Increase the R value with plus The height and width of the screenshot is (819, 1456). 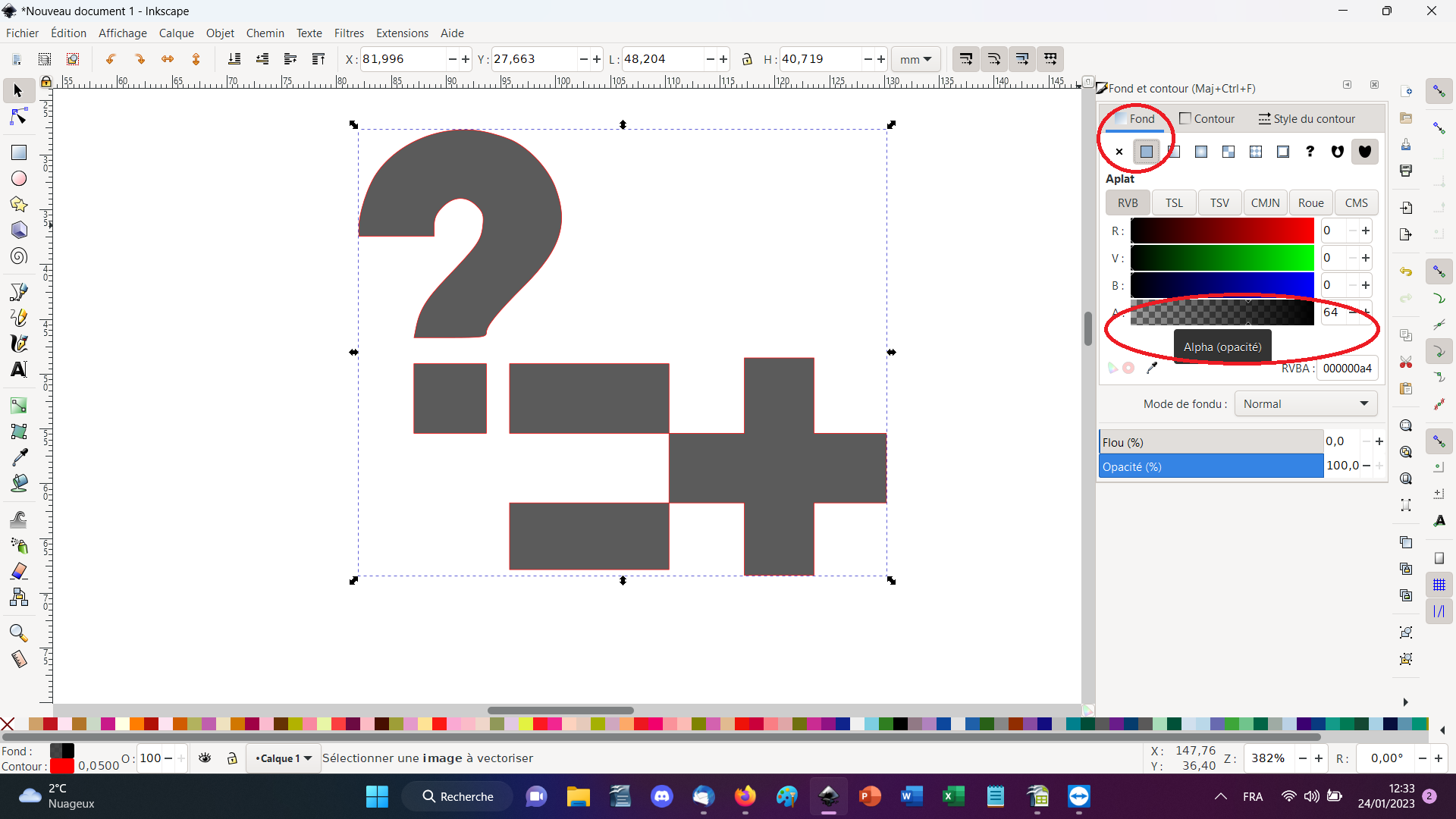click(1366, 231)
